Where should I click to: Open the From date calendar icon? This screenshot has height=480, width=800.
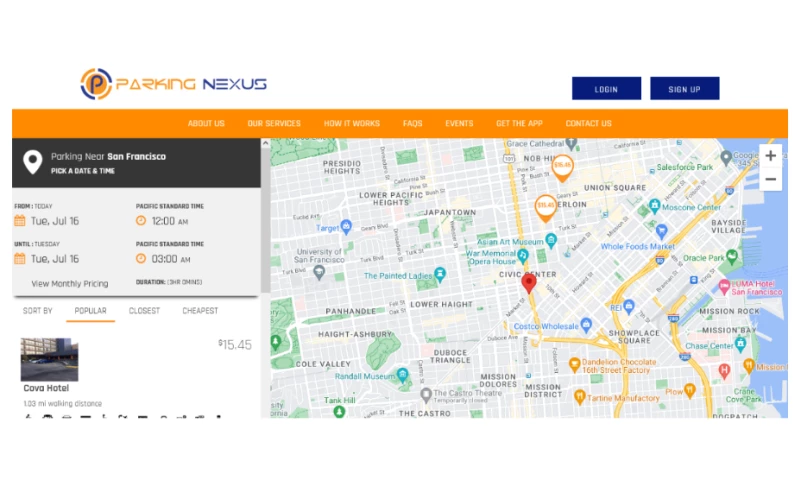(19, 221)
